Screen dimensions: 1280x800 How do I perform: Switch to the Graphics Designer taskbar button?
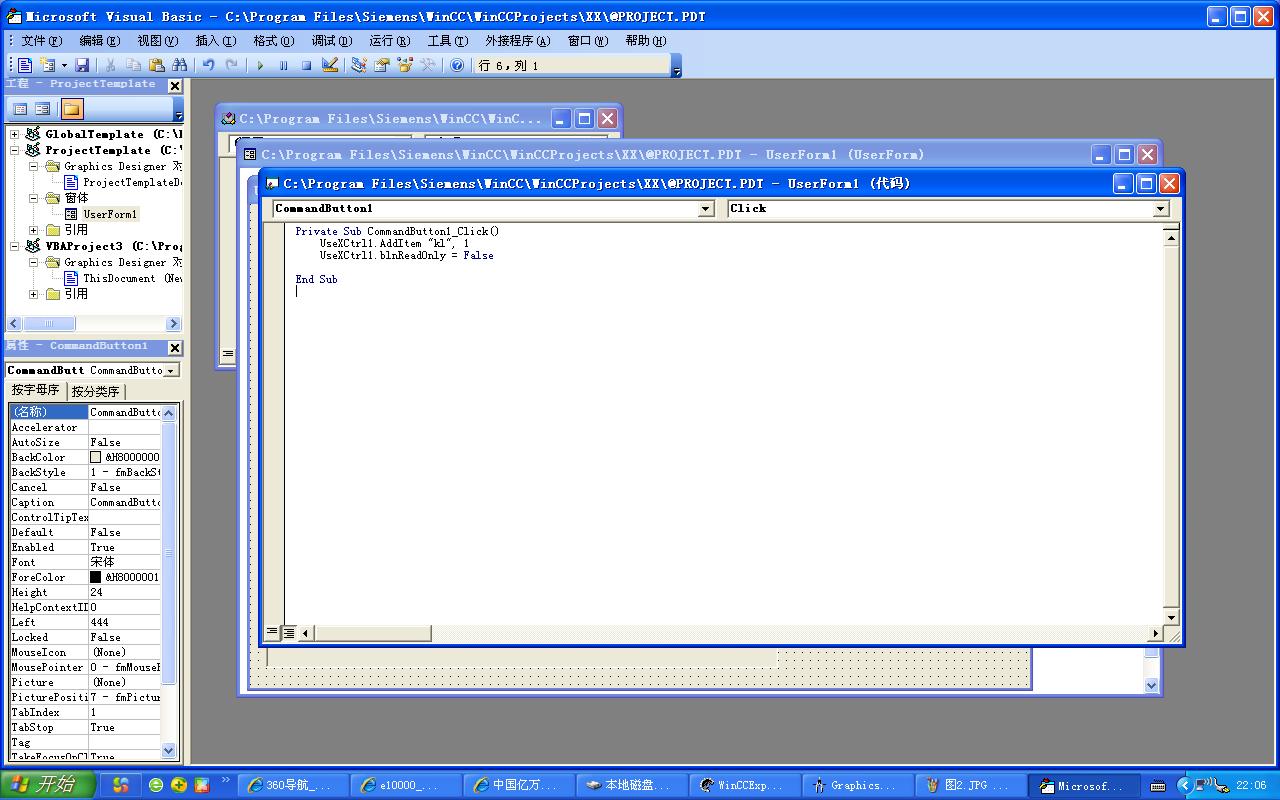tap(856, 785)
